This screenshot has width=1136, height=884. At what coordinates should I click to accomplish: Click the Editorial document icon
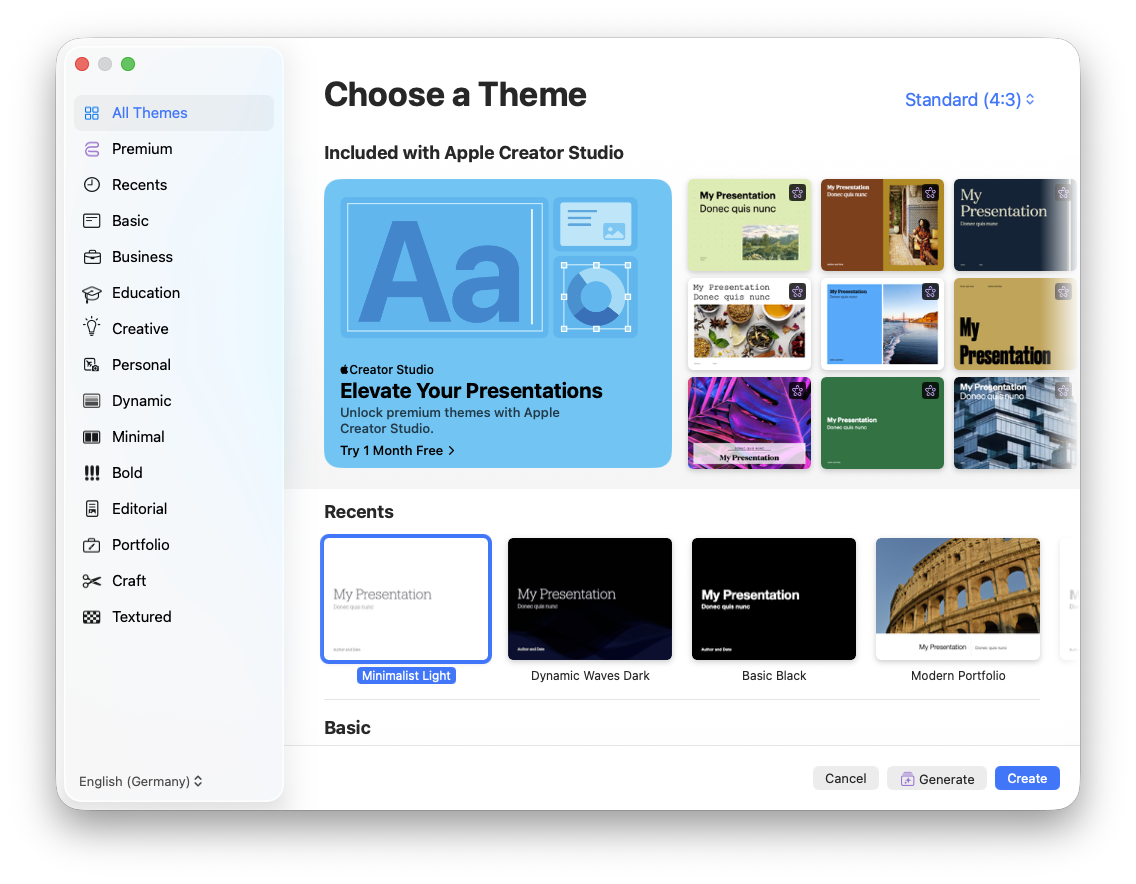click(x=91, y=509)
